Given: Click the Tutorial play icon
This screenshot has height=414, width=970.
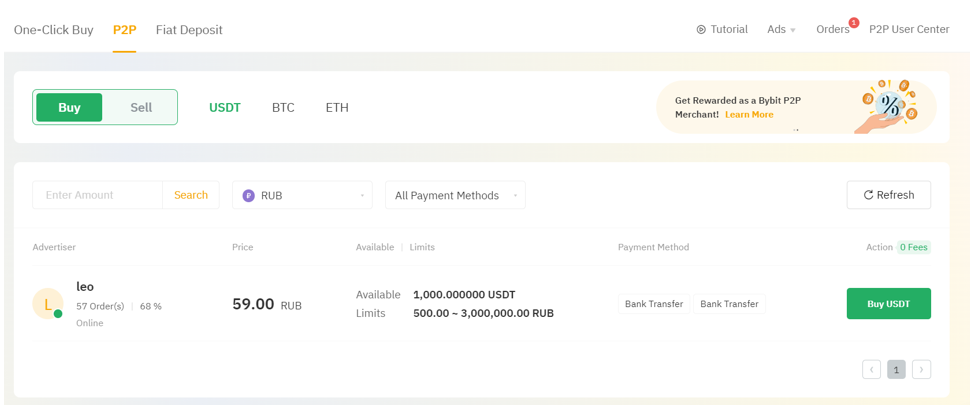Looking at the screenshot, I should (701, 30).
